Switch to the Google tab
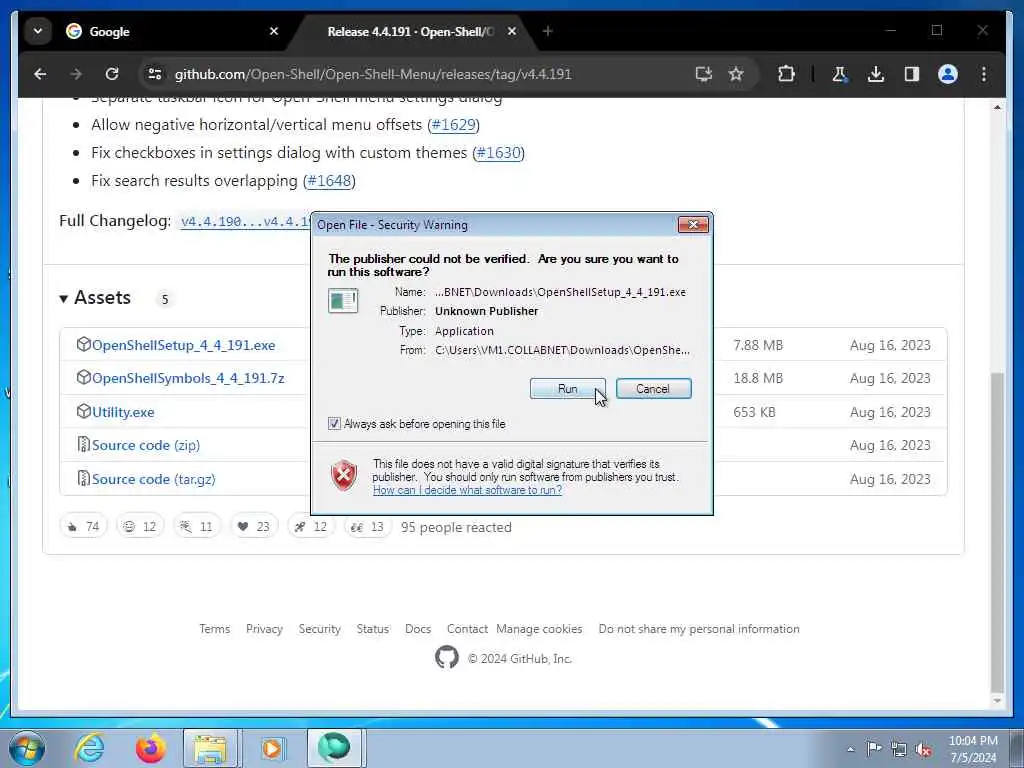 coord(174,31)
